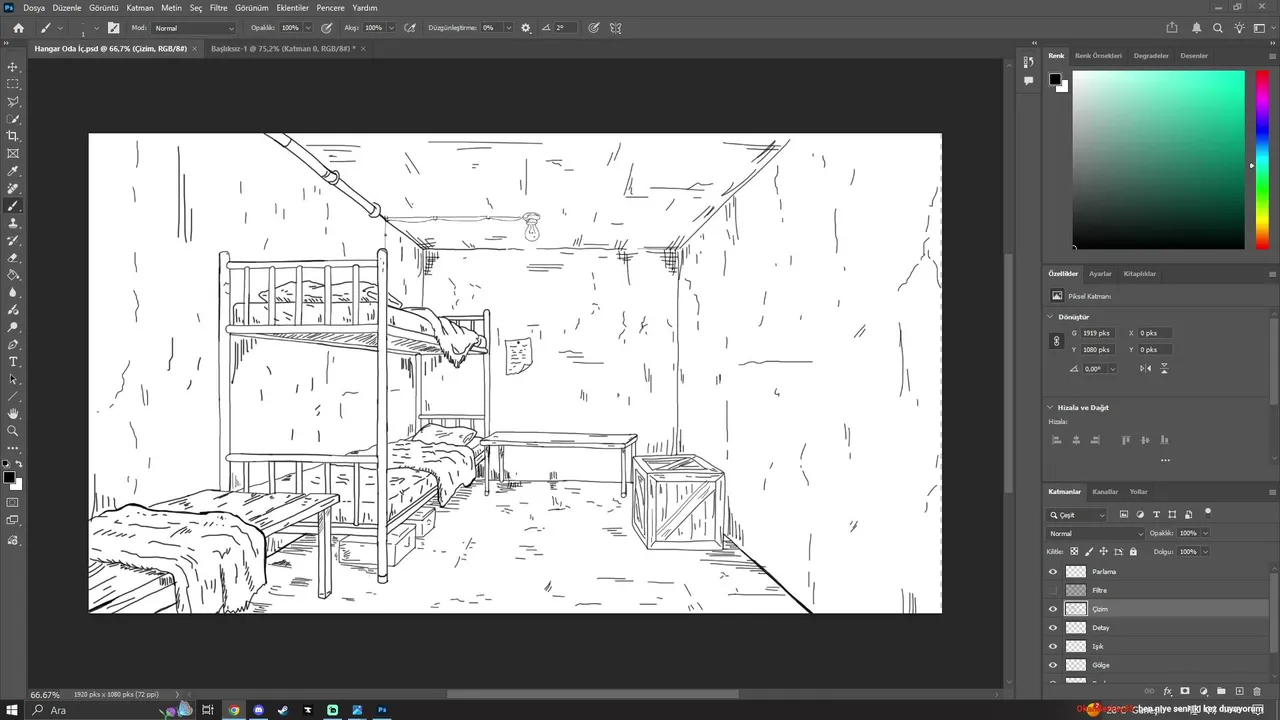Image resolution: width=1280 pixels, height=720 pixels.
Task: Open the Dosya menu
Action: [34, 8]
